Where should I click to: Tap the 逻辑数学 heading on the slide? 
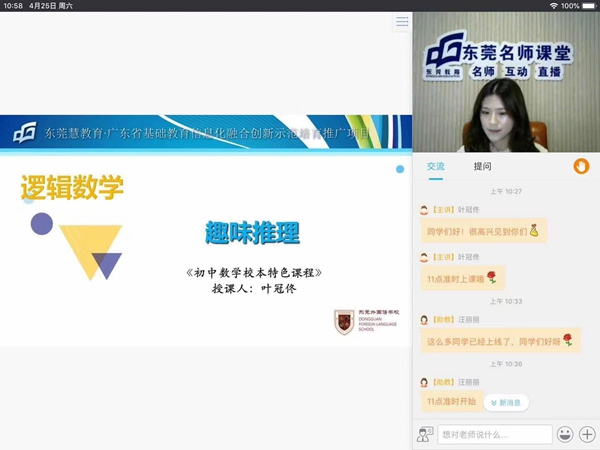point(72,187)
